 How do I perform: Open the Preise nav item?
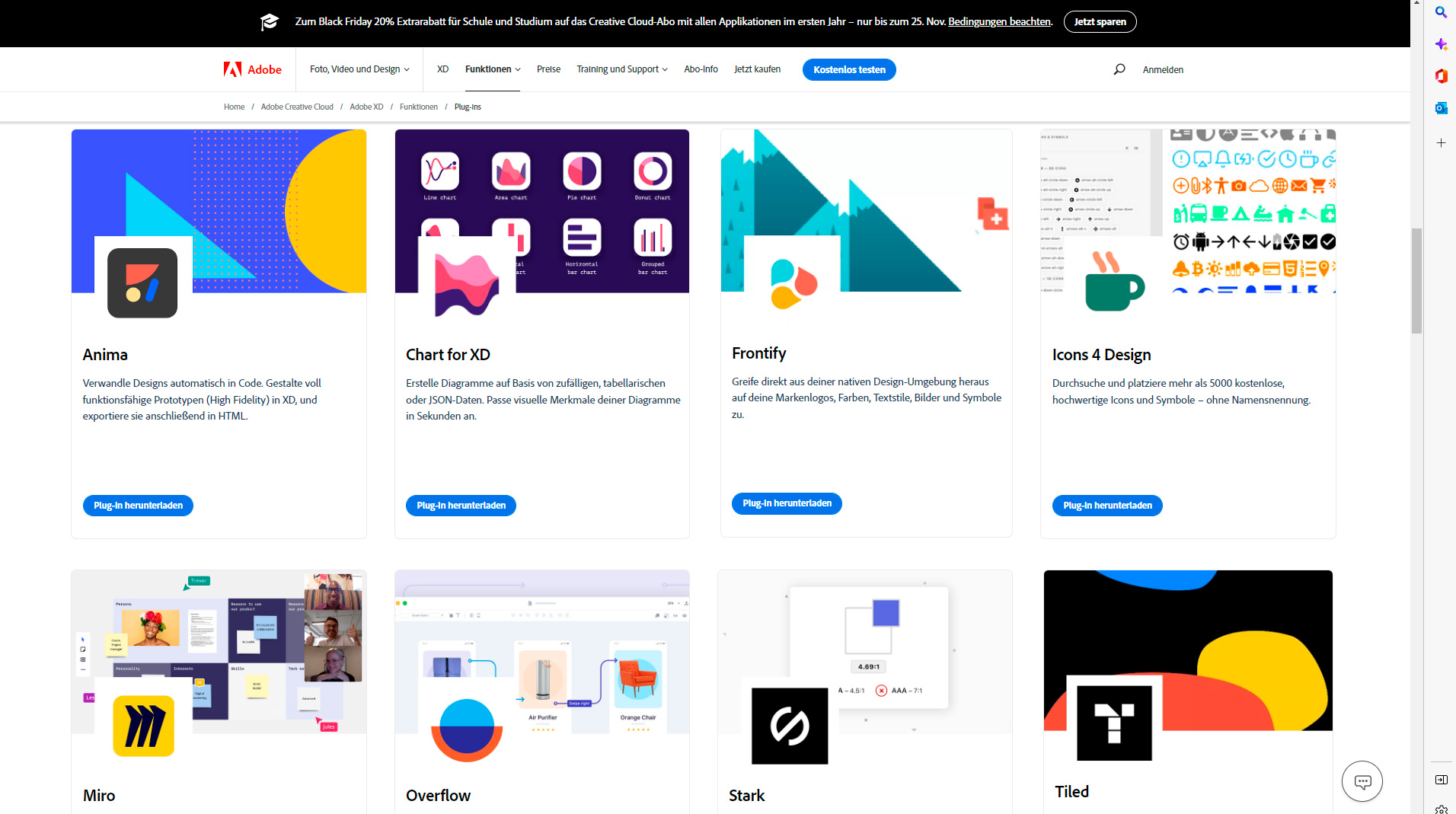point(548,69)
